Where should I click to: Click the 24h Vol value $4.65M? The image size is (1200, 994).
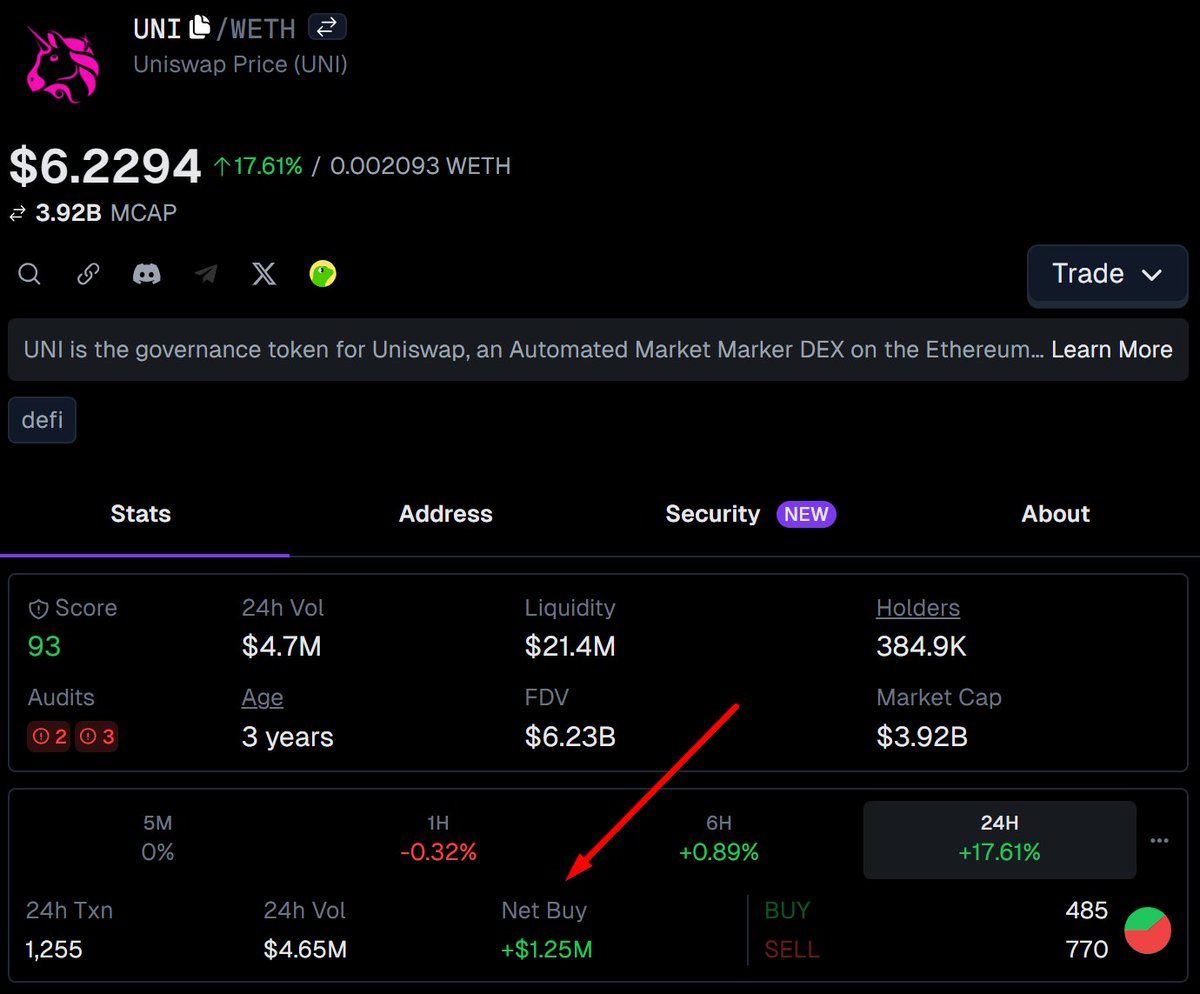pyautogui.click(x=305, y=949)
